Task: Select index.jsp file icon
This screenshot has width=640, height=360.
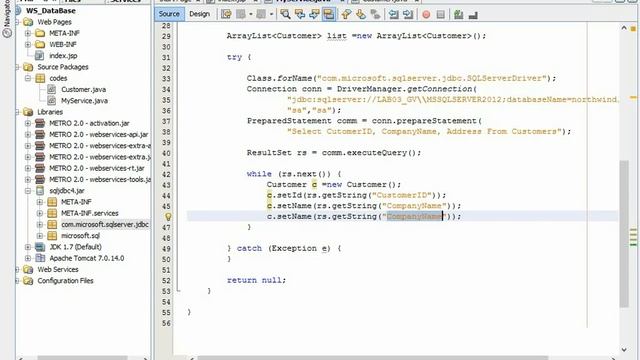Action: point(40,56)
